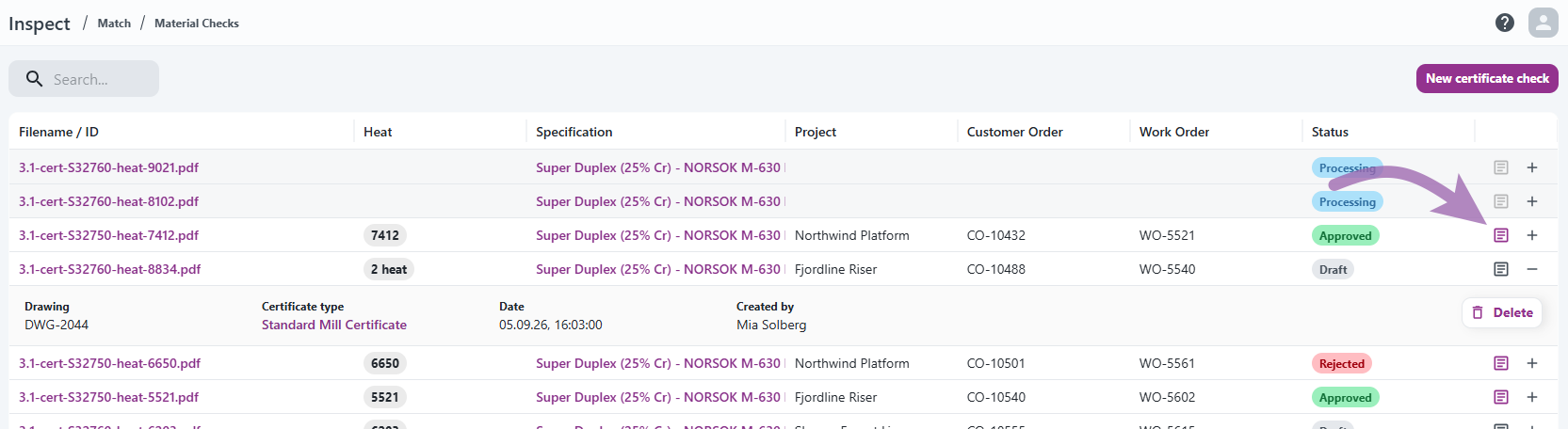Click Rejected status of heat-6650 row

[x=1342, y=364]
